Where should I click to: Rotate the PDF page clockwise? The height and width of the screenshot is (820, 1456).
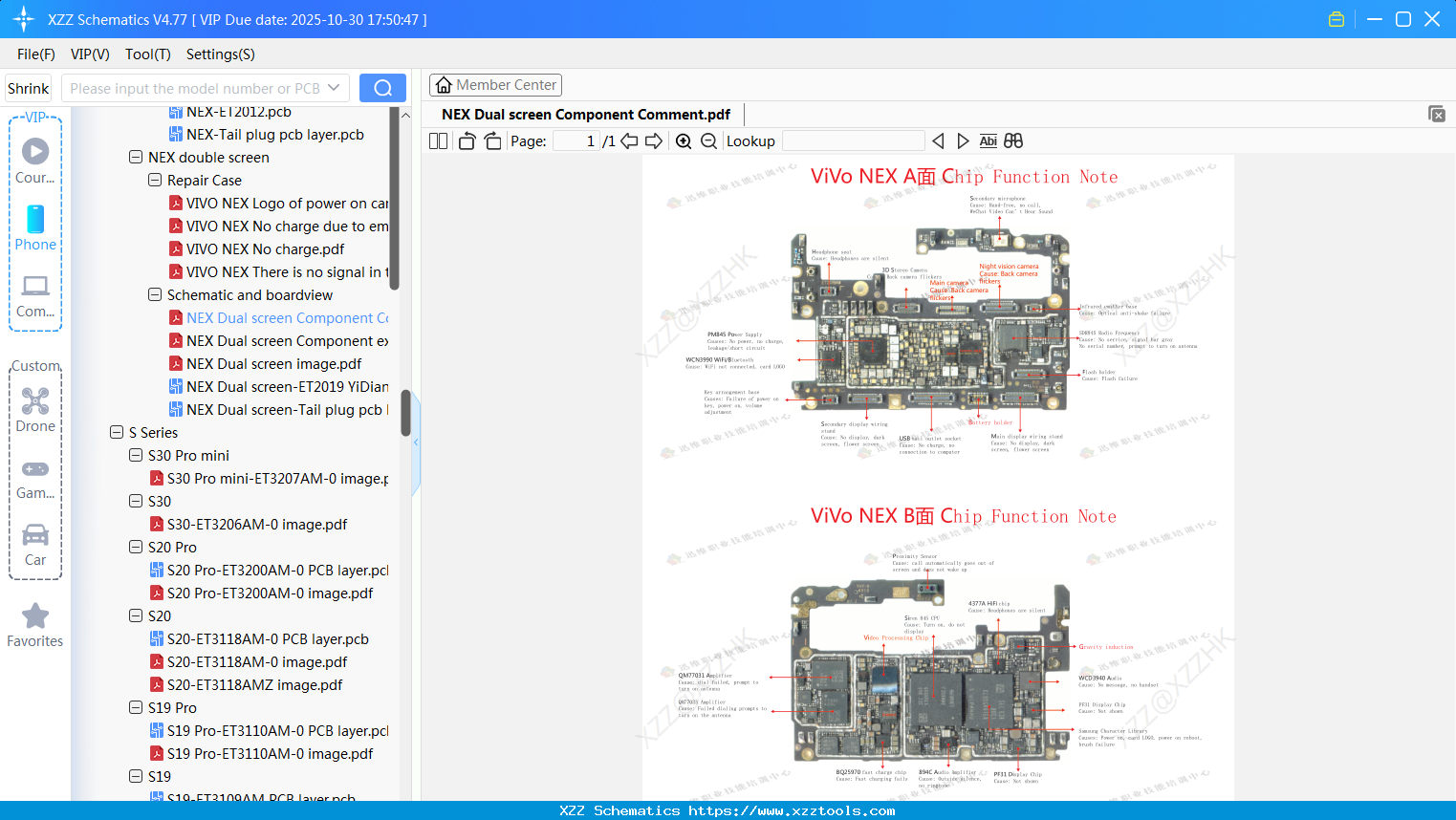point(491,140)
